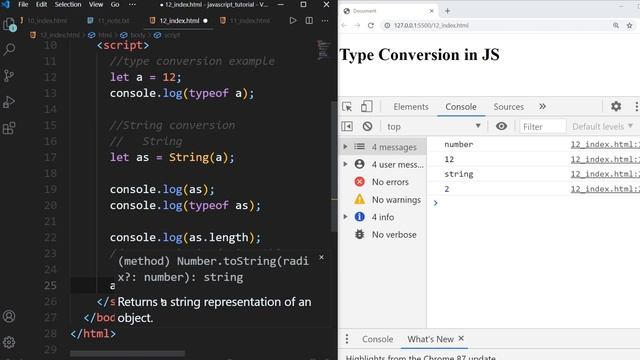640x360 pixels.
Task: Select the script segment in the breadcrumb
Action: [167, 35]
